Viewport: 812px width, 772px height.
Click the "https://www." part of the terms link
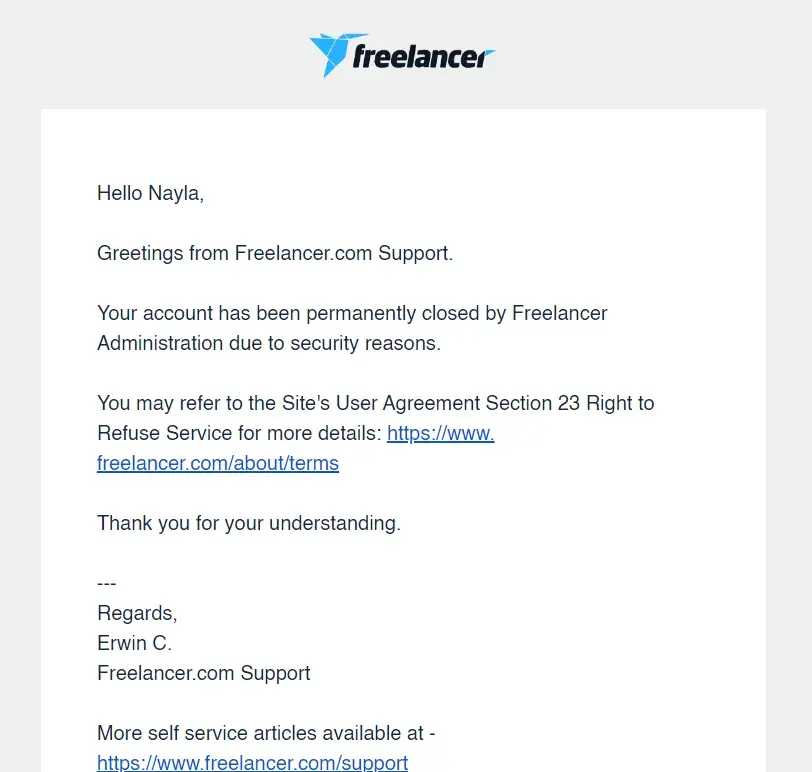point(440,433)
